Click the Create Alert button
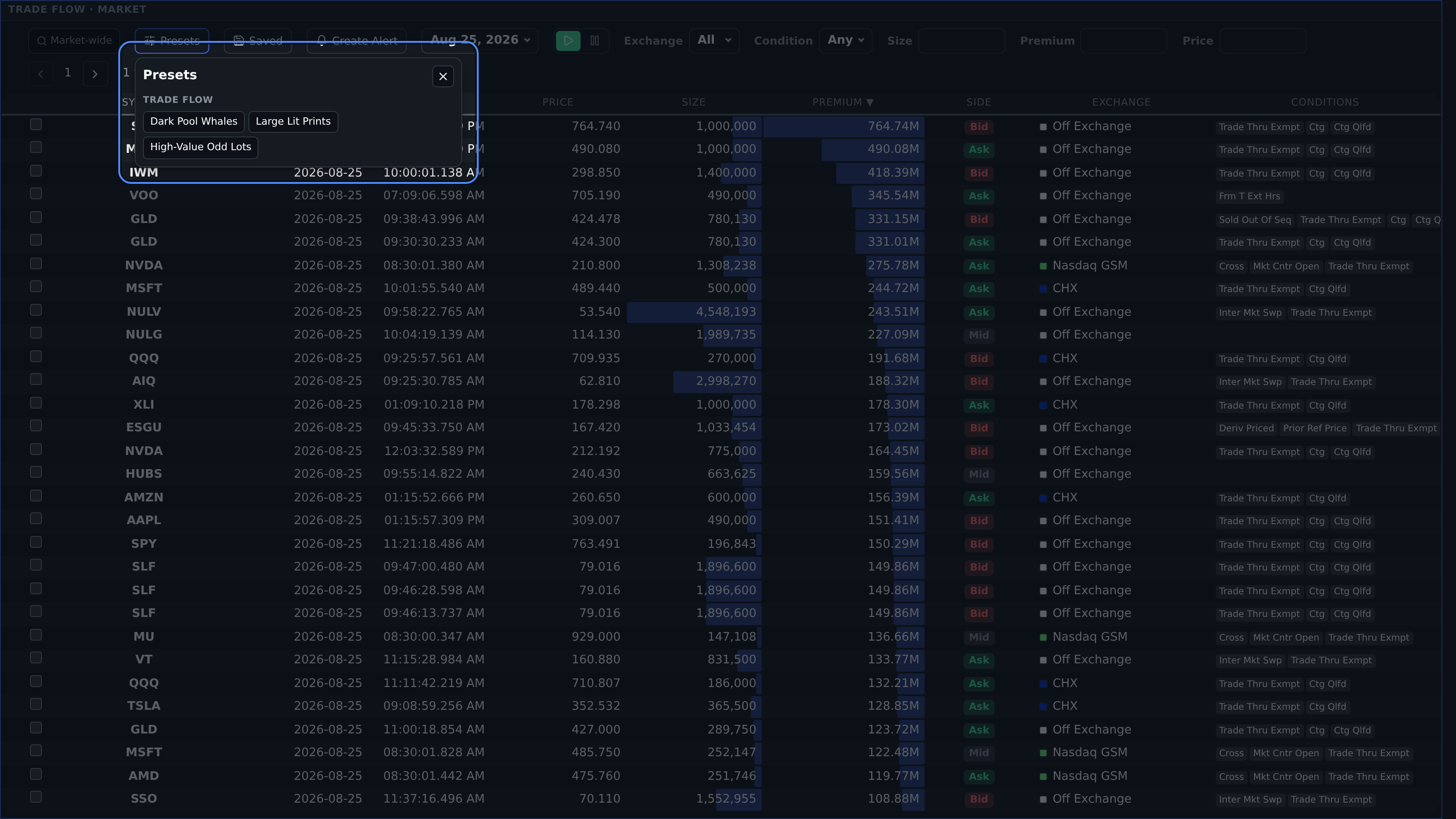 click(357, 40)
